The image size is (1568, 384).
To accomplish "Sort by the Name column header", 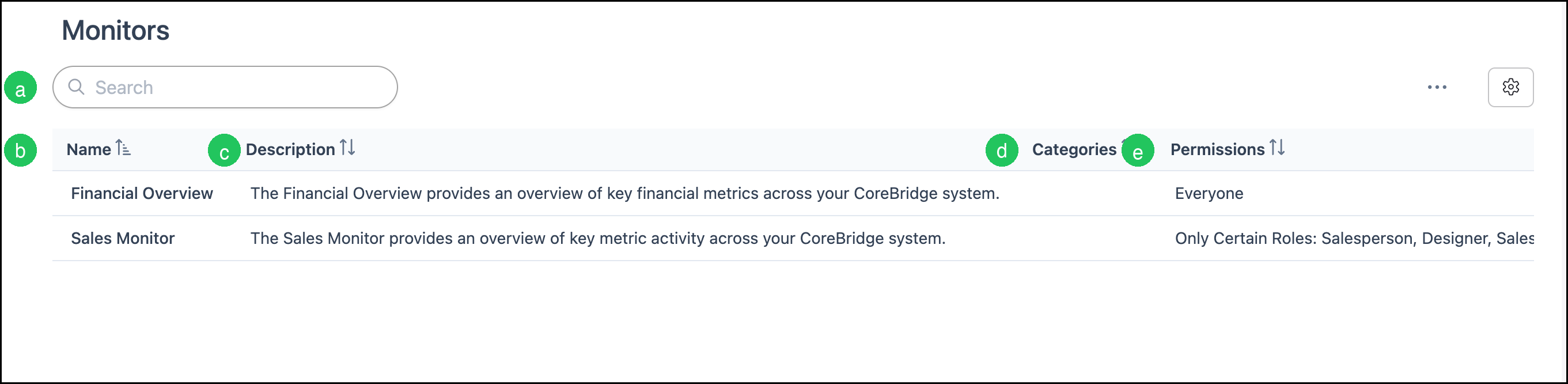I will pos(89,149).
